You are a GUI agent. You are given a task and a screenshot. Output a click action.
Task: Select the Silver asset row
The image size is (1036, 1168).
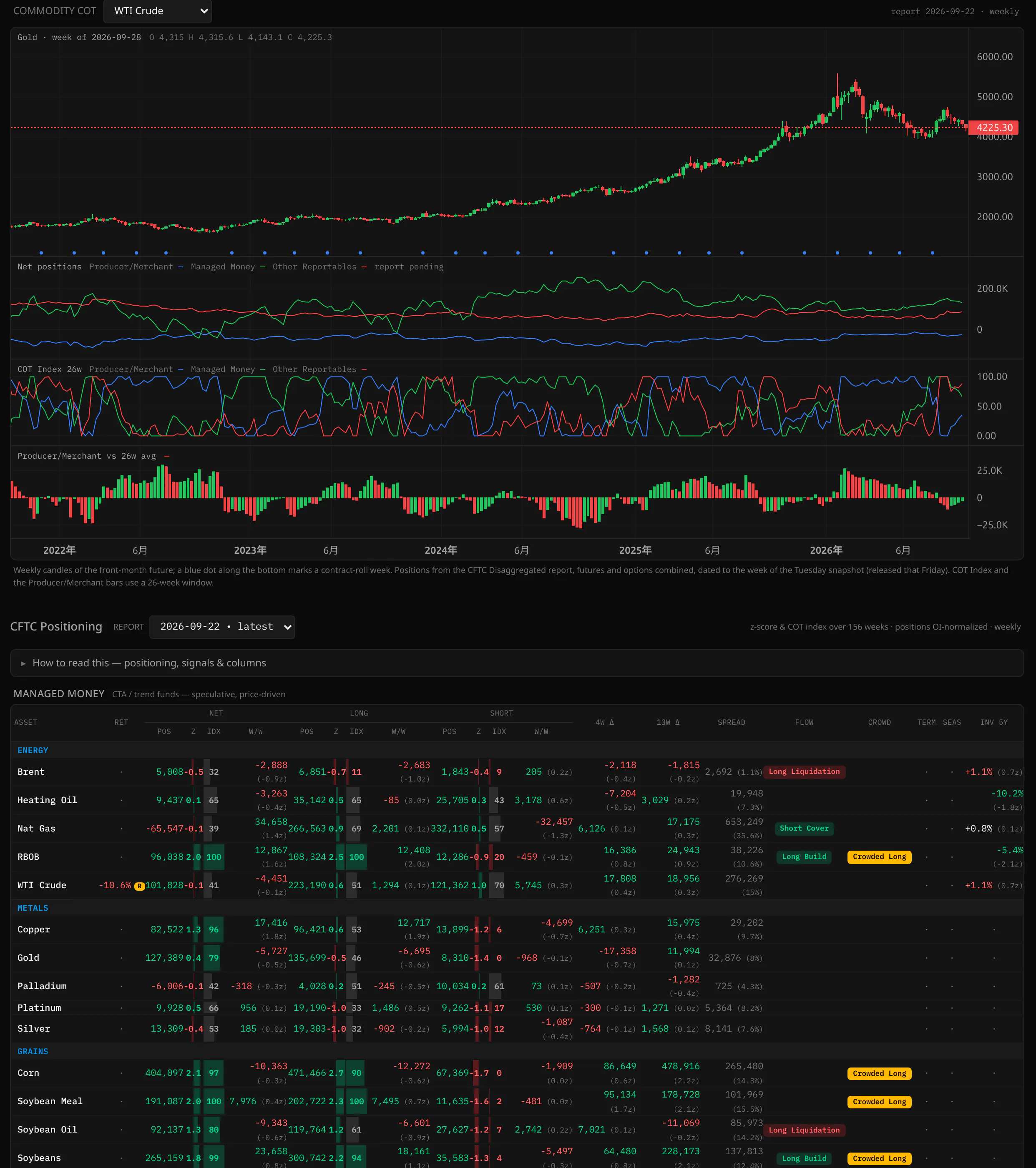[517, 1029]
